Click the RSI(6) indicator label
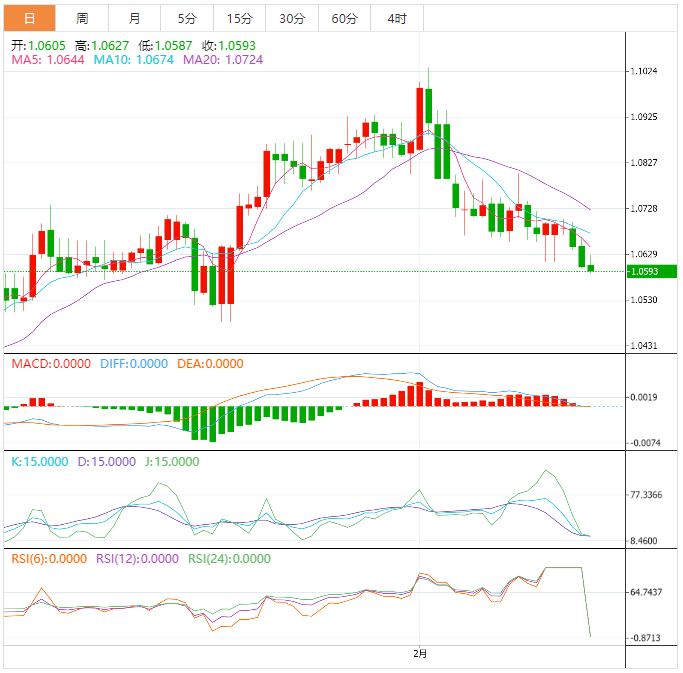This screenshot has height=673, width=683. [x=49, y=559]
